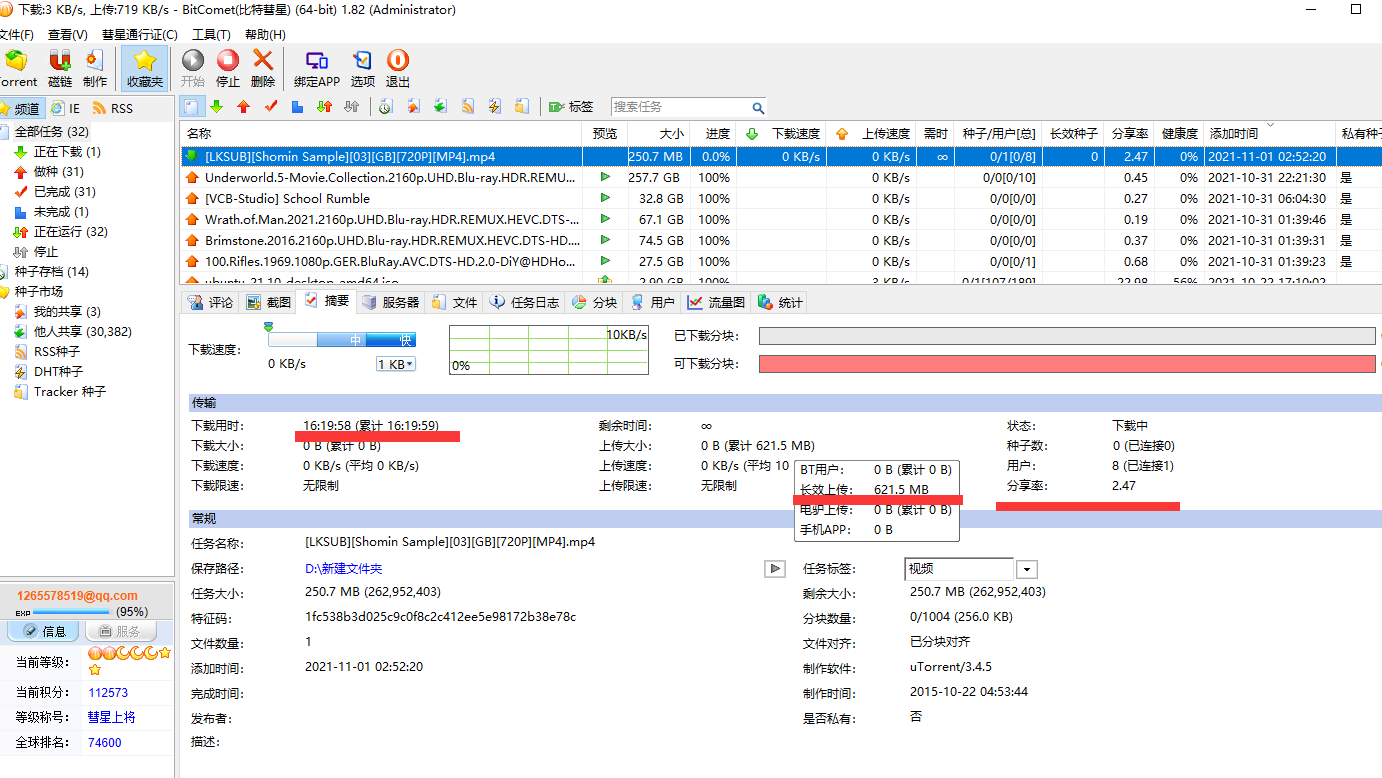Click the 磁链 magnet link icon
Image resolution: width=1382 pixels, height=778 pixels.
[x=60, y=68]
